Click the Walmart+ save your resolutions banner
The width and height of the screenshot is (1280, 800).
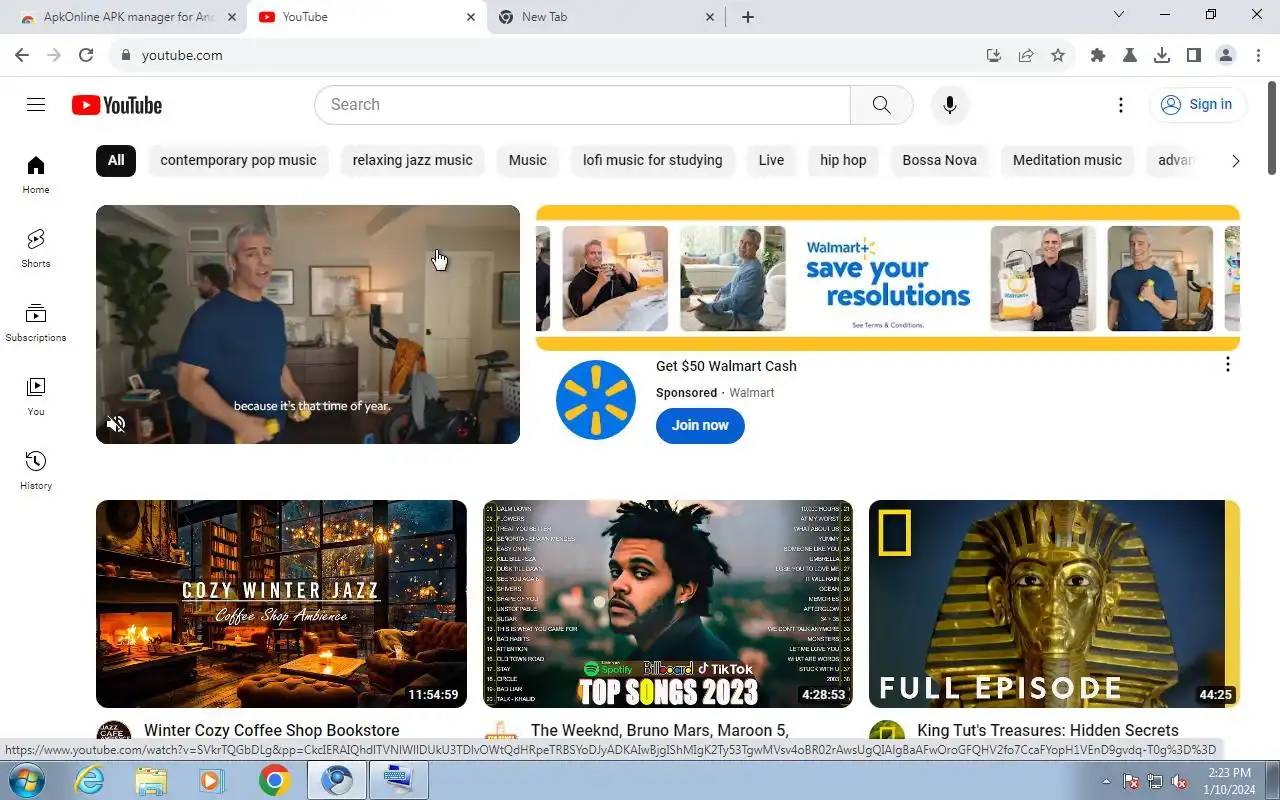[888, 278]
